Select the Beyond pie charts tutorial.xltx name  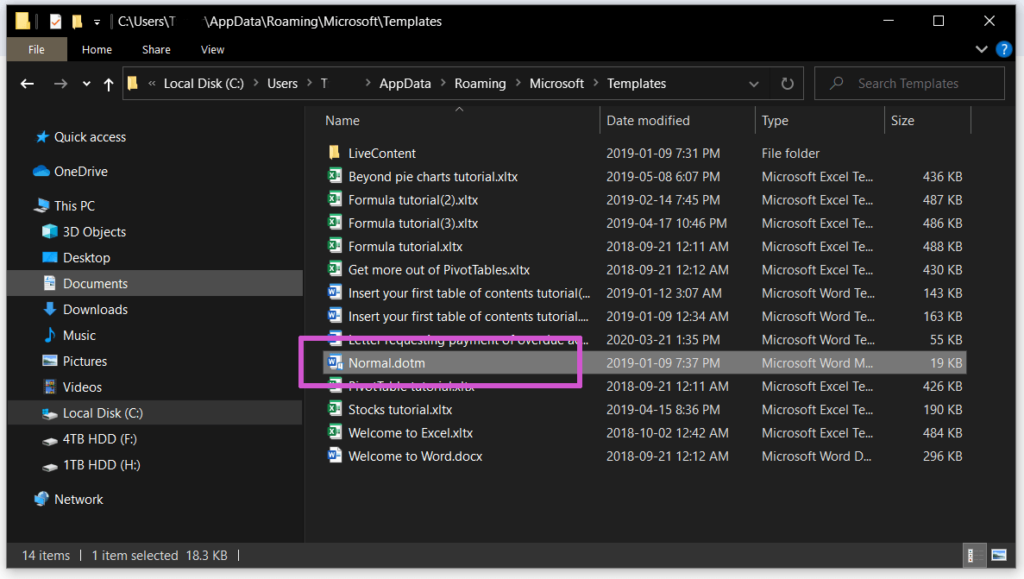coord(433,177)
